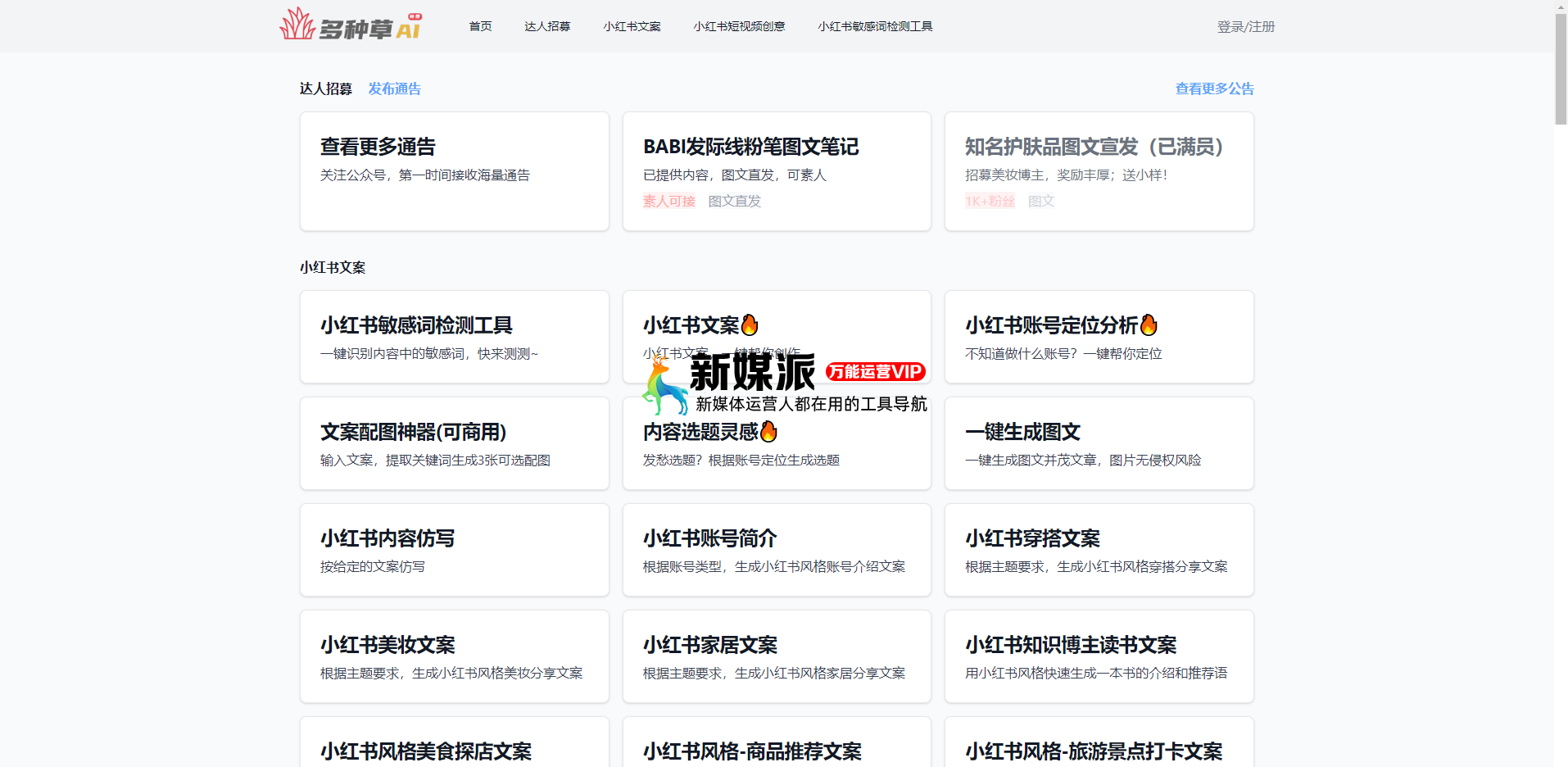
Task: Open the BABI发际线粉笔图文笔记 card
Action: (x=777, y=171)
